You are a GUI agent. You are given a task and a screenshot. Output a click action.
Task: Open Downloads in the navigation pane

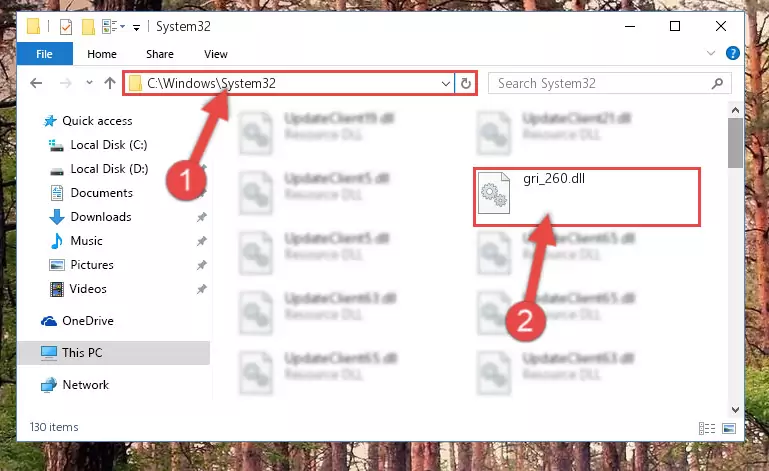click(101, 217)
